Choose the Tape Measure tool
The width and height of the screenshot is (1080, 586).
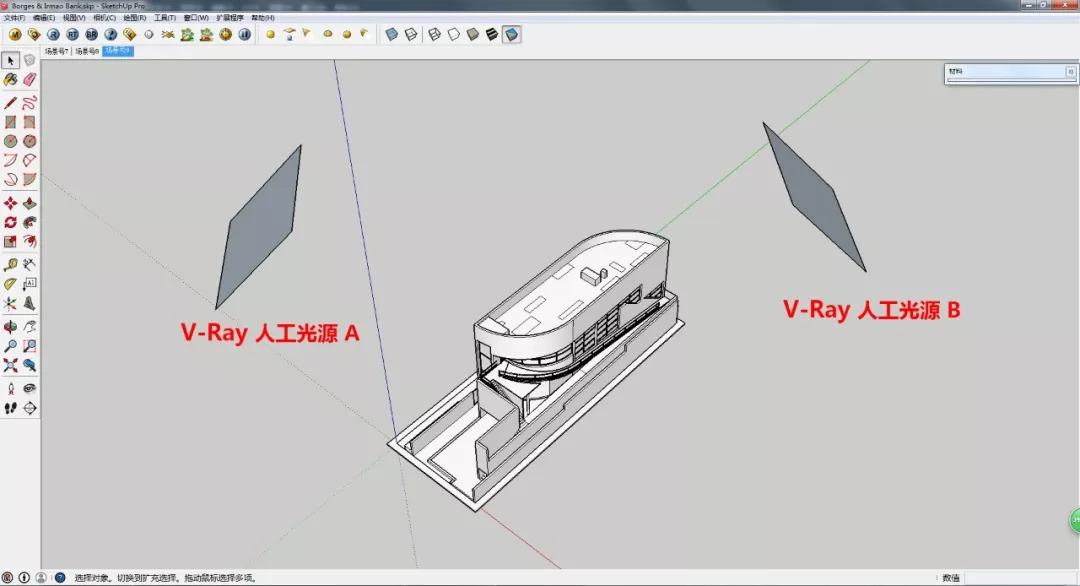tap(10, 264)
